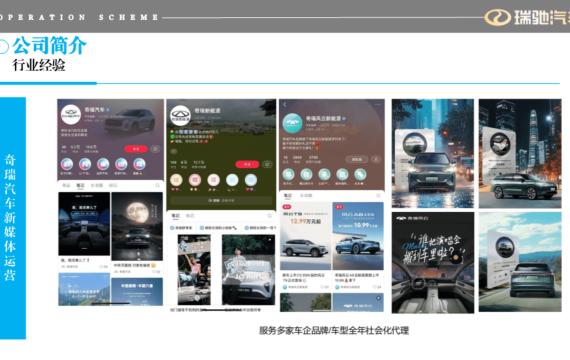Image resolution: width=570 pixels, height=360 pixels.
Task: Open the 来 highlight circle in 奇瑞风云新能源
Action: pos(324,175)
